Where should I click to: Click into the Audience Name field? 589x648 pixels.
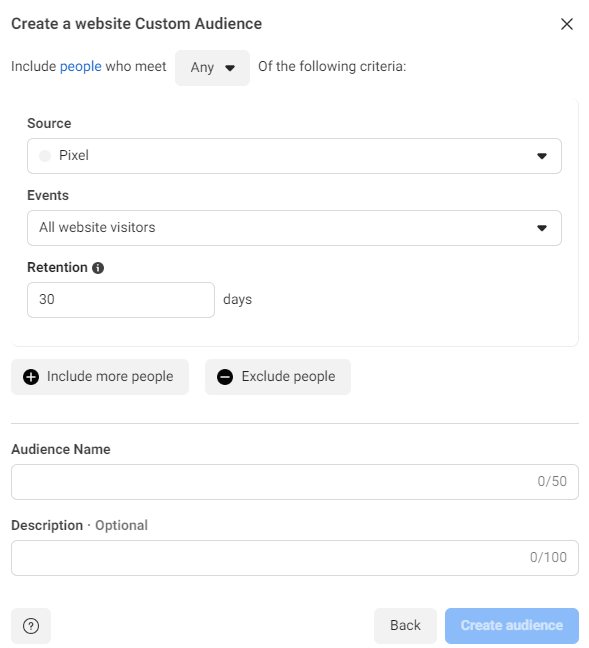(294, 481)
